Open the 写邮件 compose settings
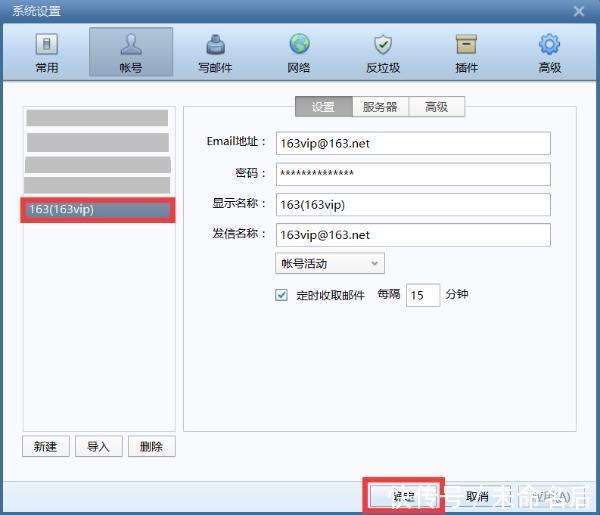600x515 pixels. point(215,52)
